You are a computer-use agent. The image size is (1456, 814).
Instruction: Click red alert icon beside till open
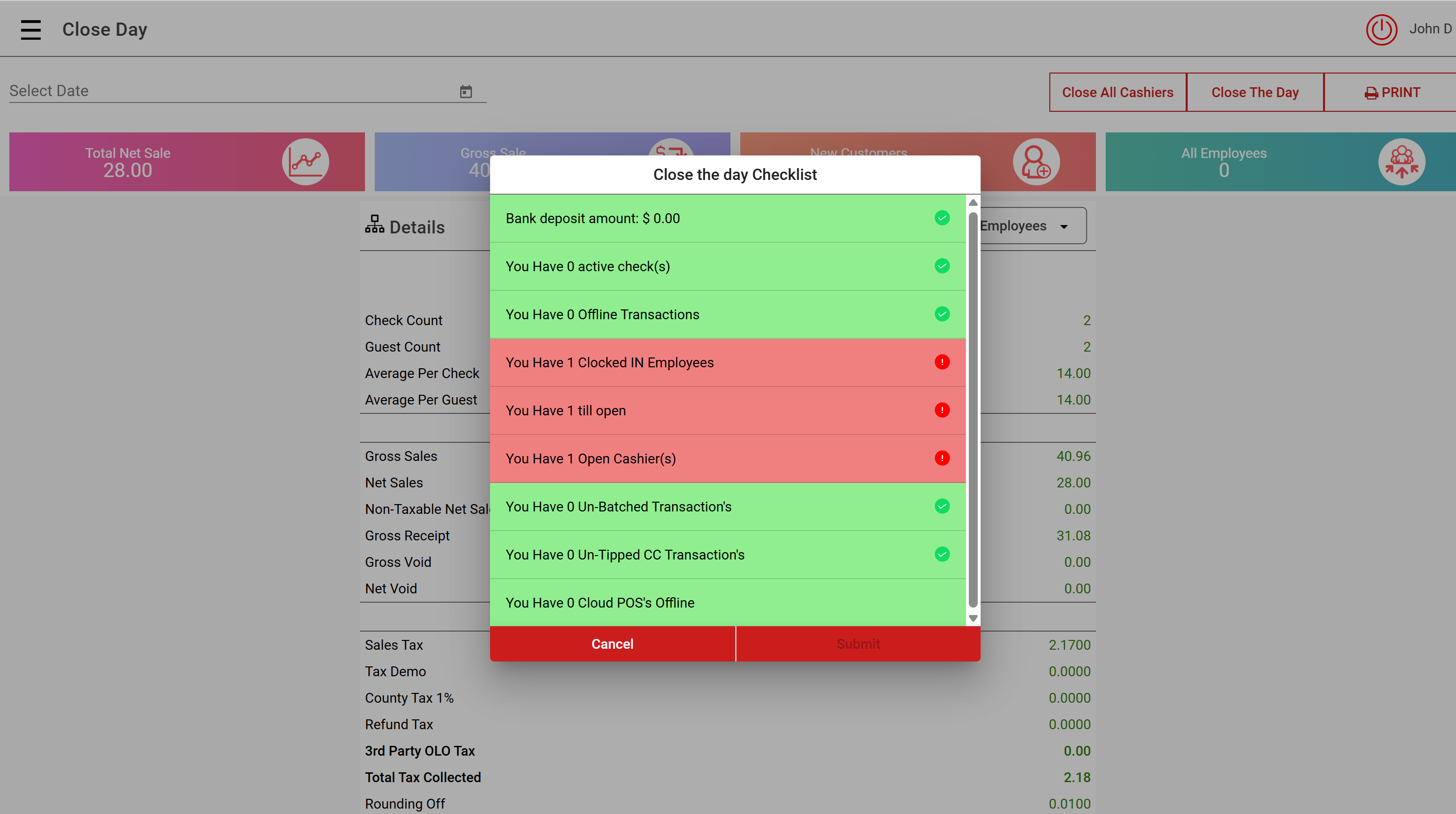pos(942,410)
